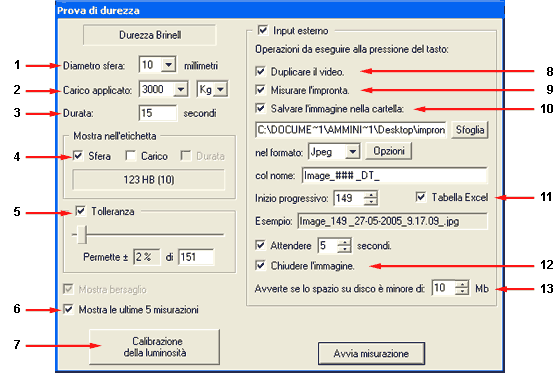The image size is (560, 373).
Task: Click the Prova di durezza title bar
Action: (280, 10)
